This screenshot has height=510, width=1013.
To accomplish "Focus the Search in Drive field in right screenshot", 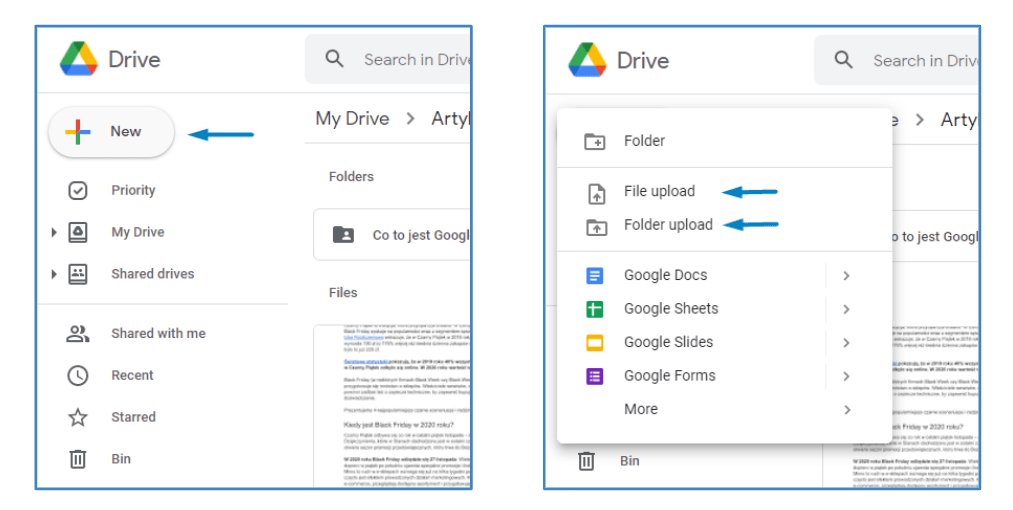I will (897, 60).
